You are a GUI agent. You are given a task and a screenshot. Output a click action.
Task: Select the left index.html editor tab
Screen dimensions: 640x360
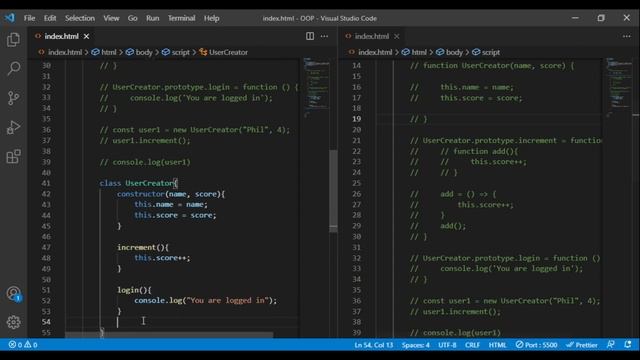62,36
